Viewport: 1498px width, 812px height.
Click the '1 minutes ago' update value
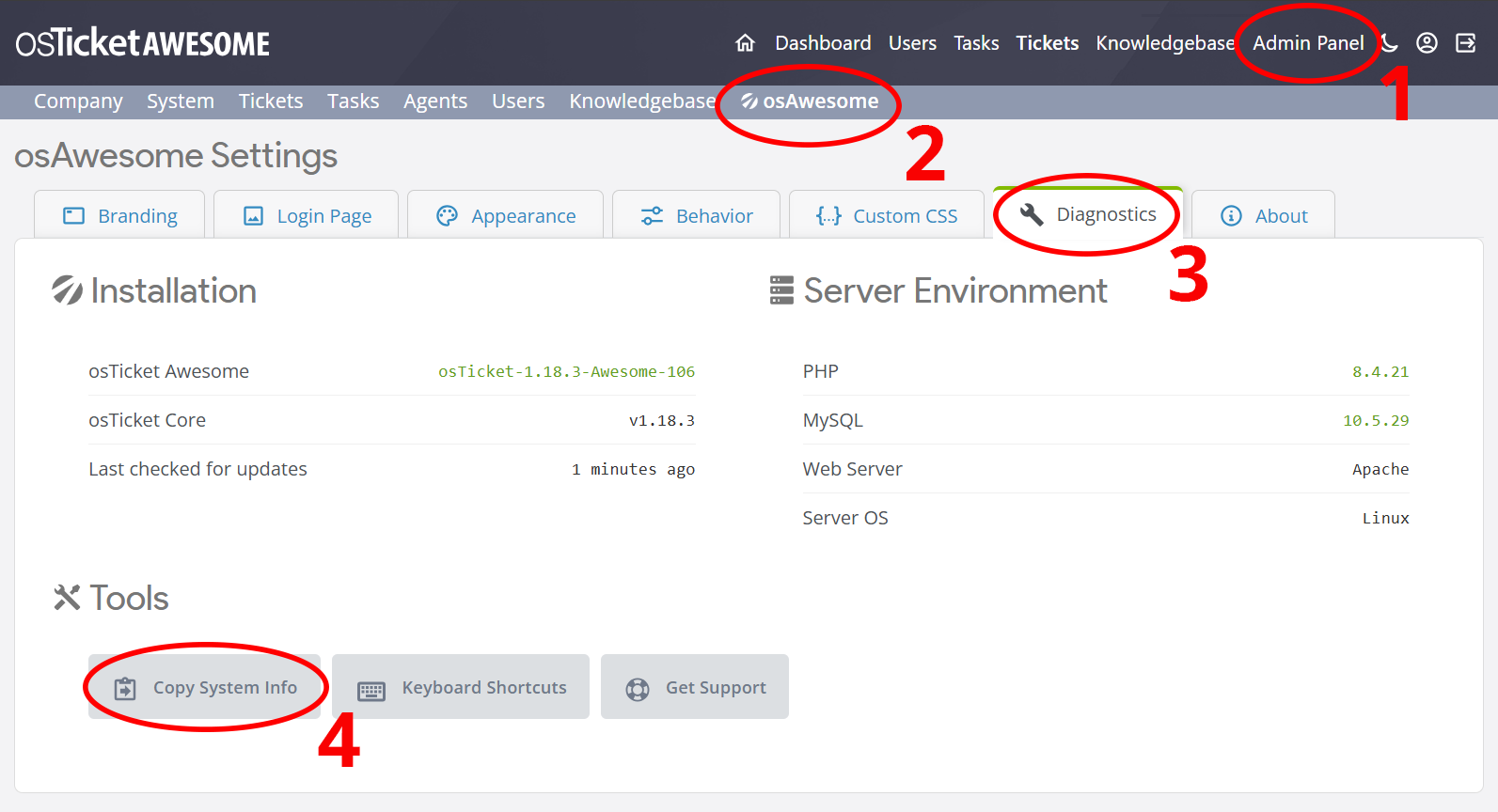tap(633, 469)
